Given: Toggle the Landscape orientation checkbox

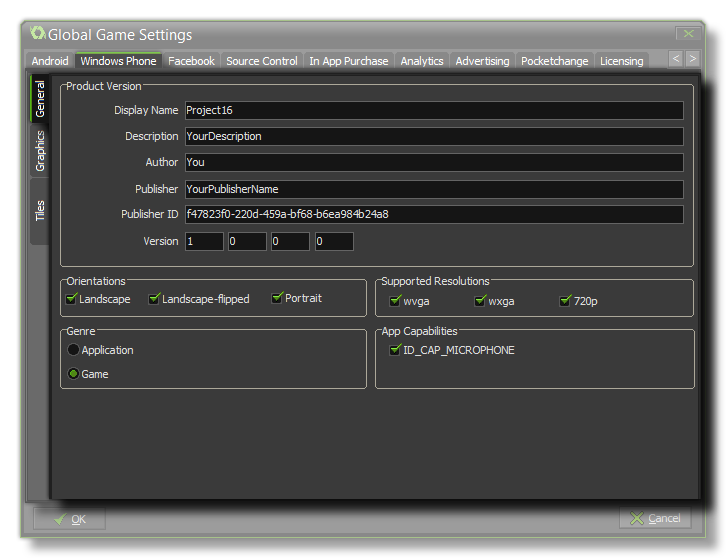Looking at the screenshot, I should tap(71, 299).
